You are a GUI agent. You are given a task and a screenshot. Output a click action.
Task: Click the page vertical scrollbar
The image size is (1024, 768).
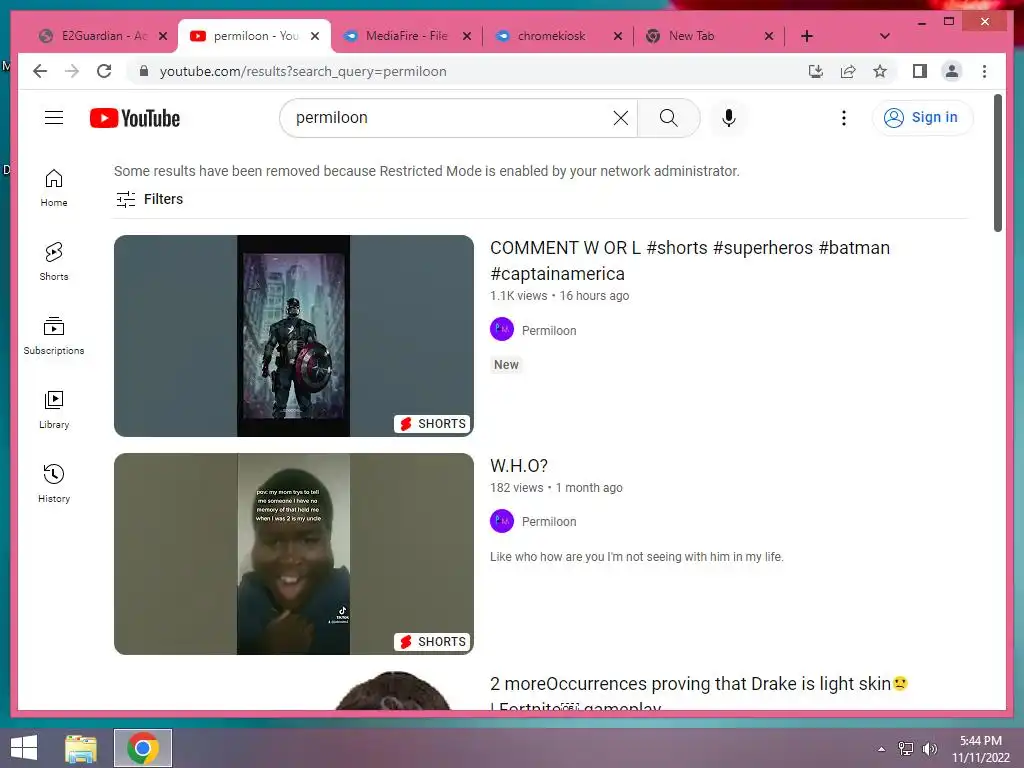[x=997, y=163]
